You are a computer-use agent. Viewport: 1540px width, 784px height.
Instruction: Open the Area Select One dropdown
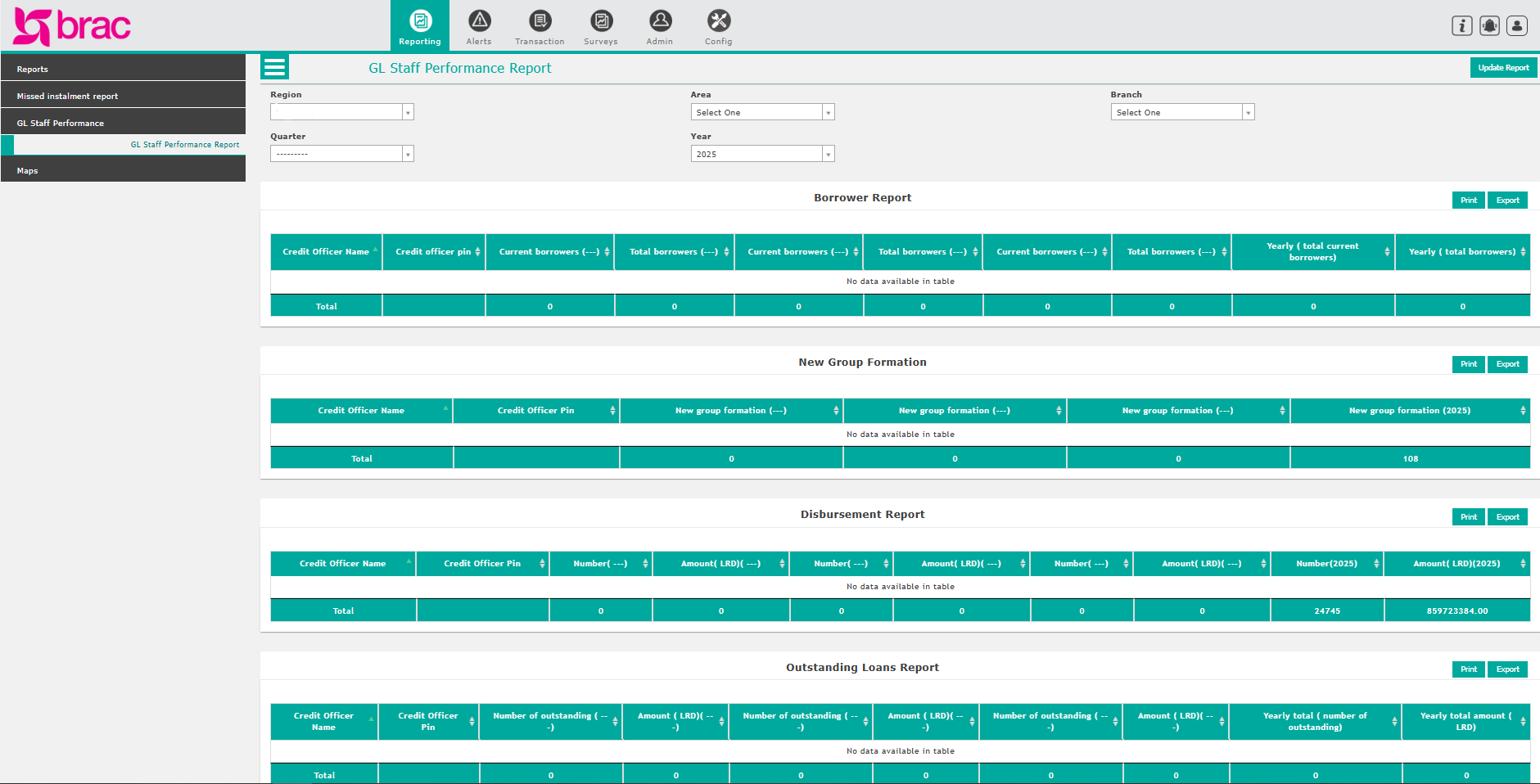[x=761, y=112]
